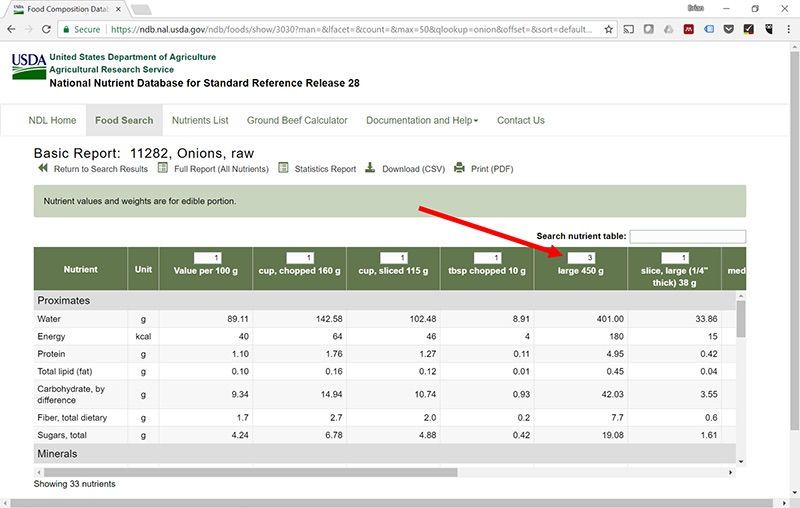Image resolution: width=800 pixels, height=508 pixels.
Task: Click the 42.03 carbohydrate value
Action: [x=612, y=394]
